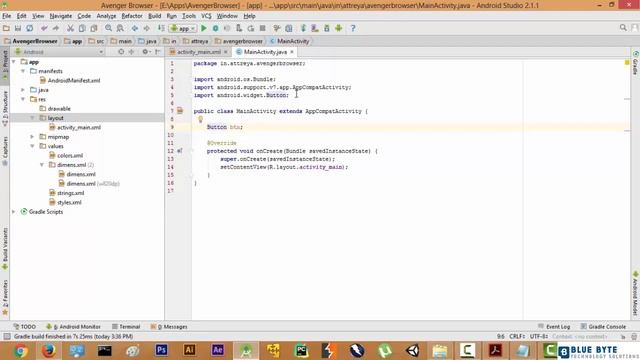The height and width of the screenshot is (360, 640).
Task: Click the Debug app bug icon
Action: 216,28
